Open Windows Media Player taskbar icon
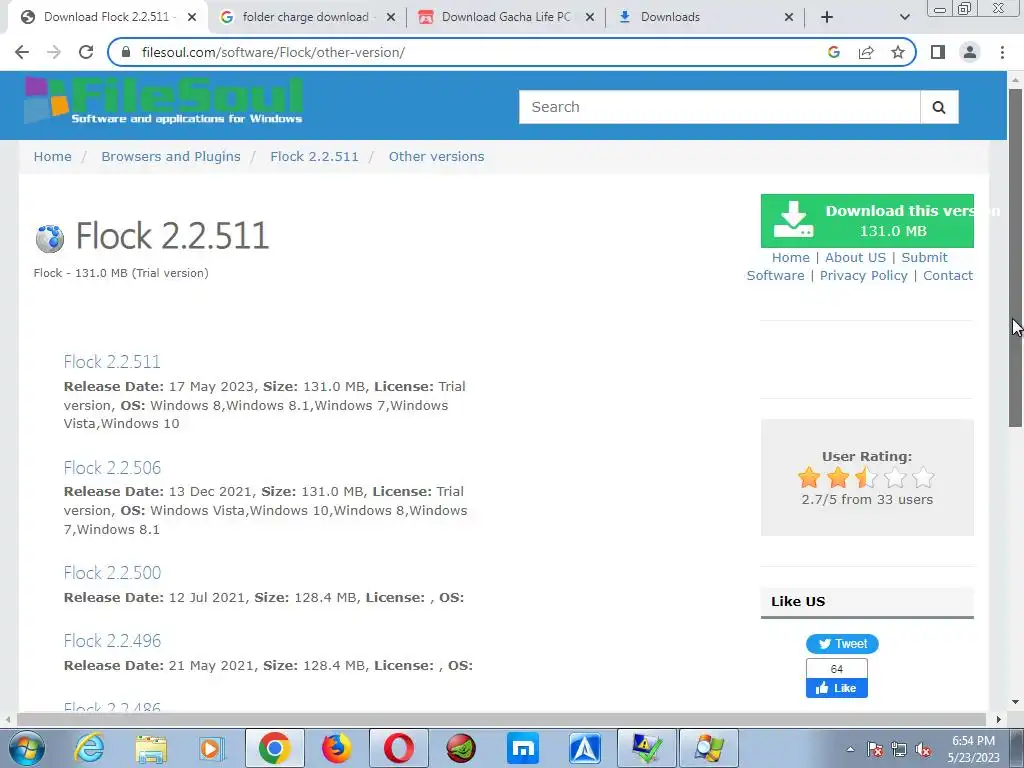Viewport: 1024px width, 768px height. 212,748
